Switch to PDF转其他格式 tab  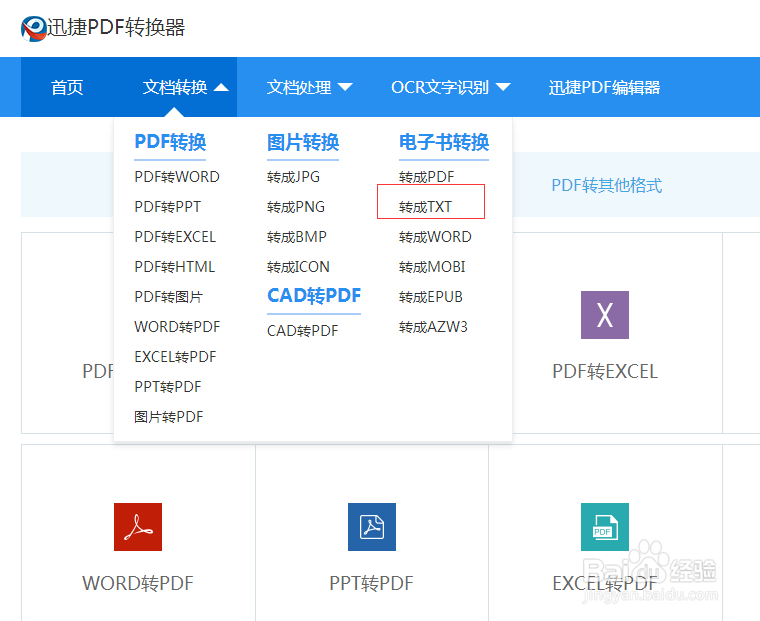point(607,185)
